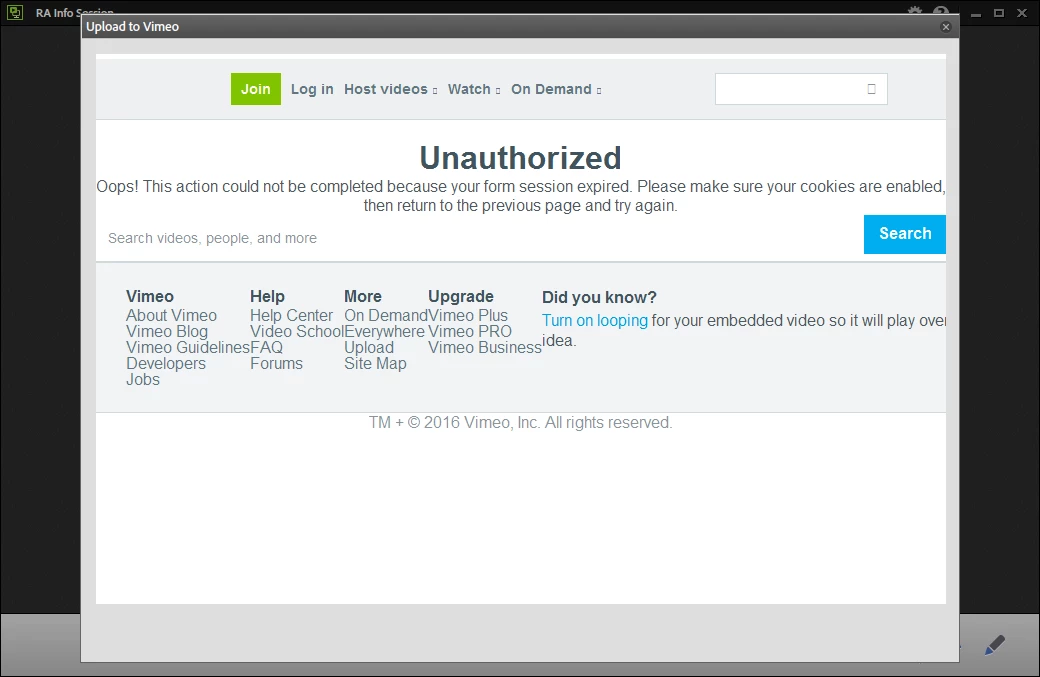Click the pencil edit icon at bottom right
The height and width of the screenshot is (677, 1040).
[994, 645]
